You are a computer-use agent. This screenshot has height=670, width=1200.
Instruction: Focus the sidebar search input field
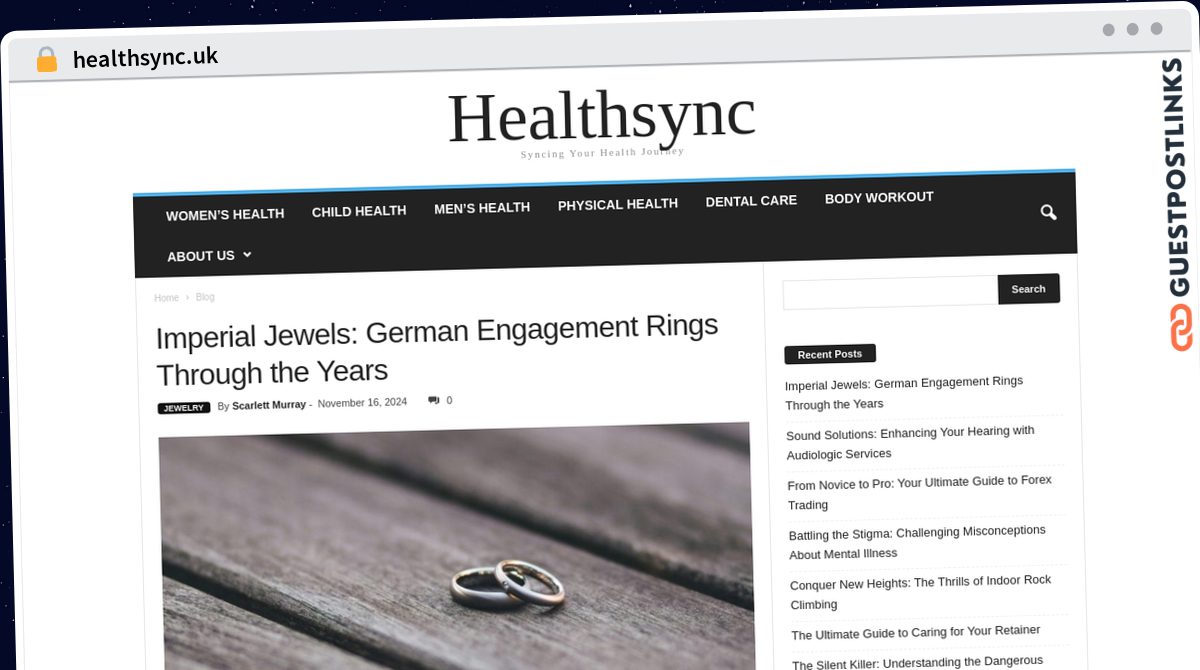pyautogui.click(x=890, y=292)
